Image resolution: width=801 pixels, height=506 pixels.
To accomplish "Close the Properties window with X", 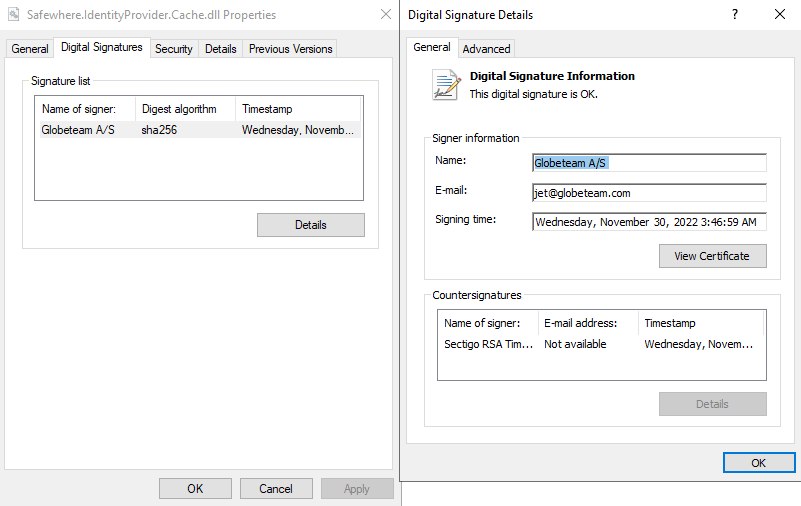I will tap(386, 15).
